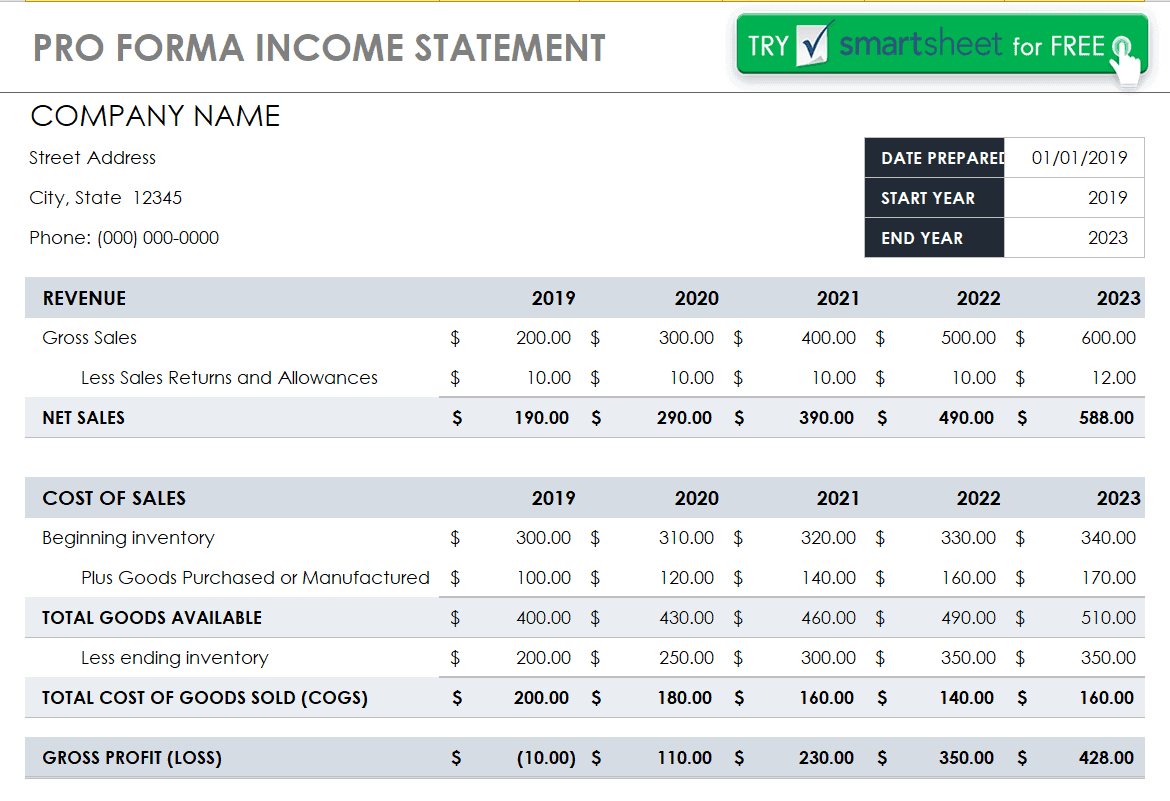Click the Try Smartsheet for Free button
Viewport: 1170px width, 801px height.
(x=942, y=46)
